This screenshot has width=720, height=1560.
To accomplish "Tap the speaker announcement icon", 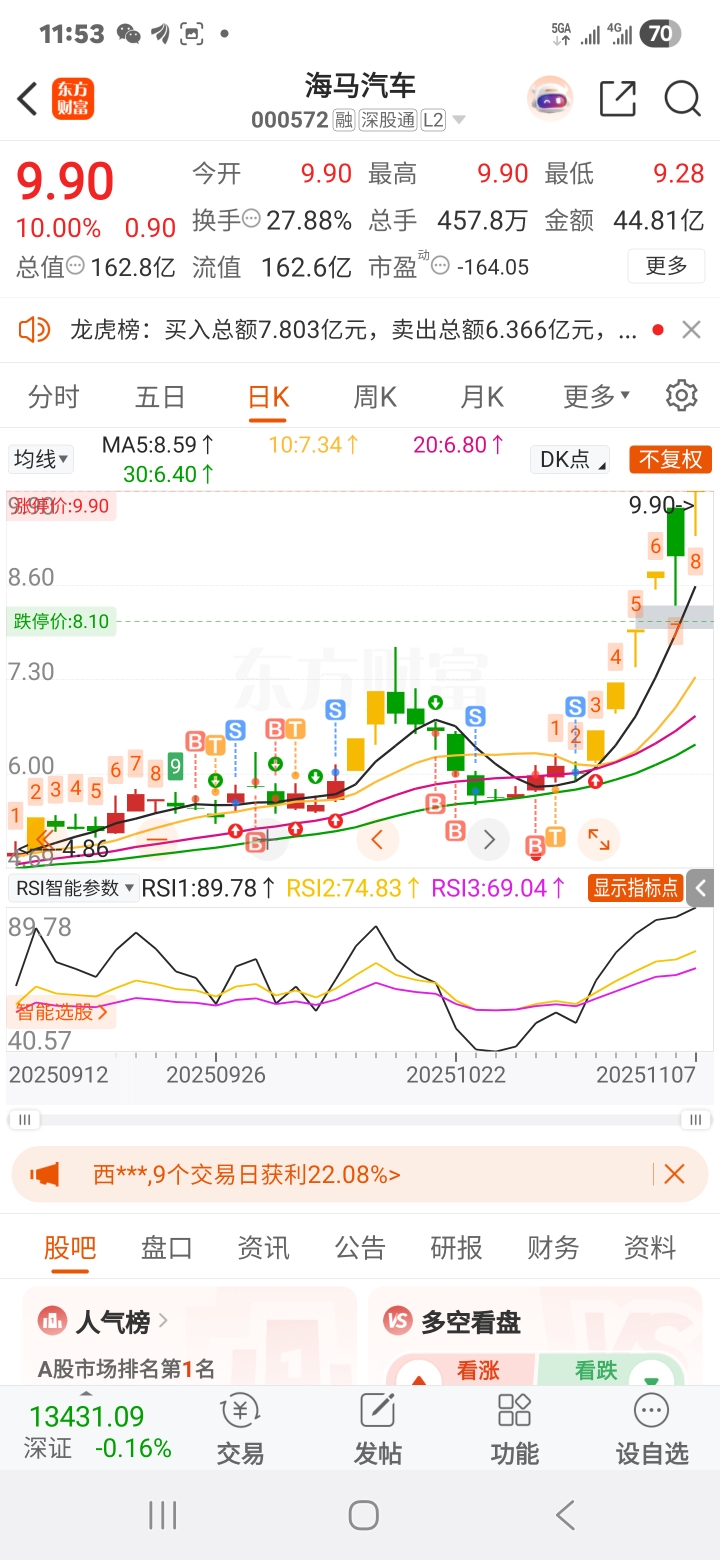I will (x=35, y=329).
